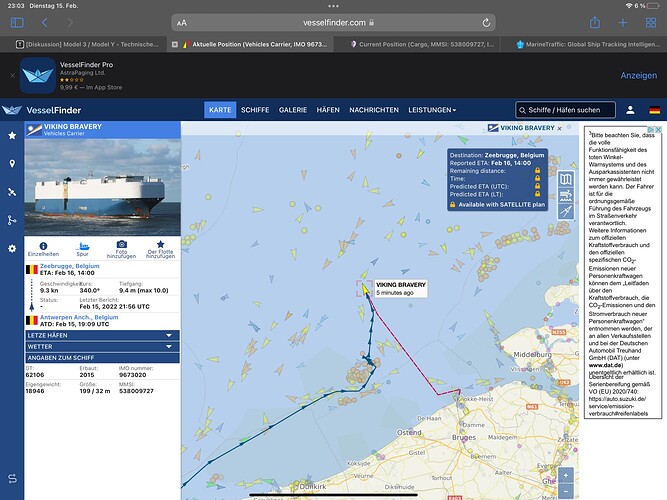Open the settings gear in sidebar

12,249
